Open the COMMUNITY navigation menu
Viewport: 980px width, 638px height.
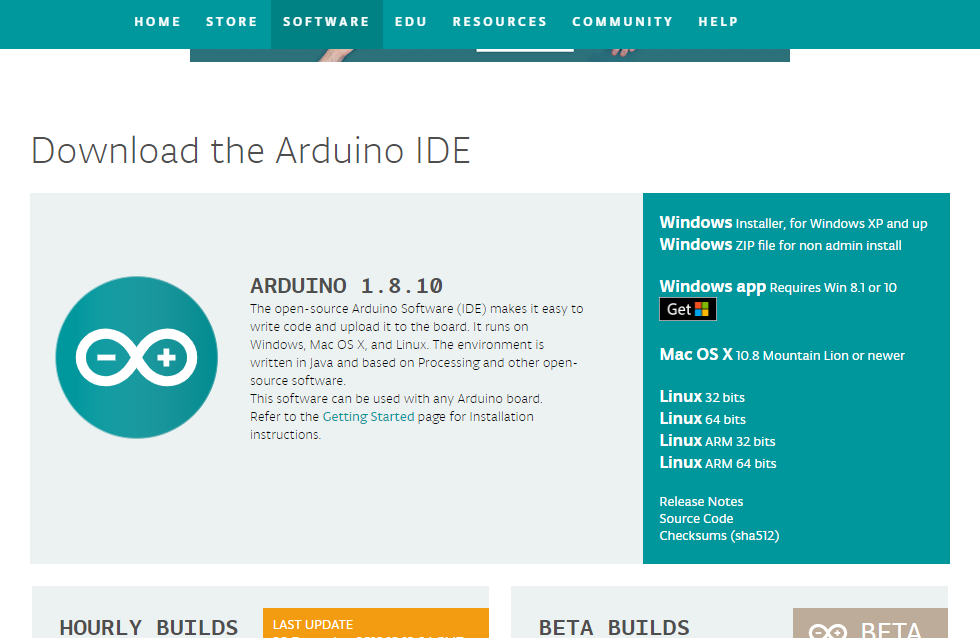click(622, 22)
